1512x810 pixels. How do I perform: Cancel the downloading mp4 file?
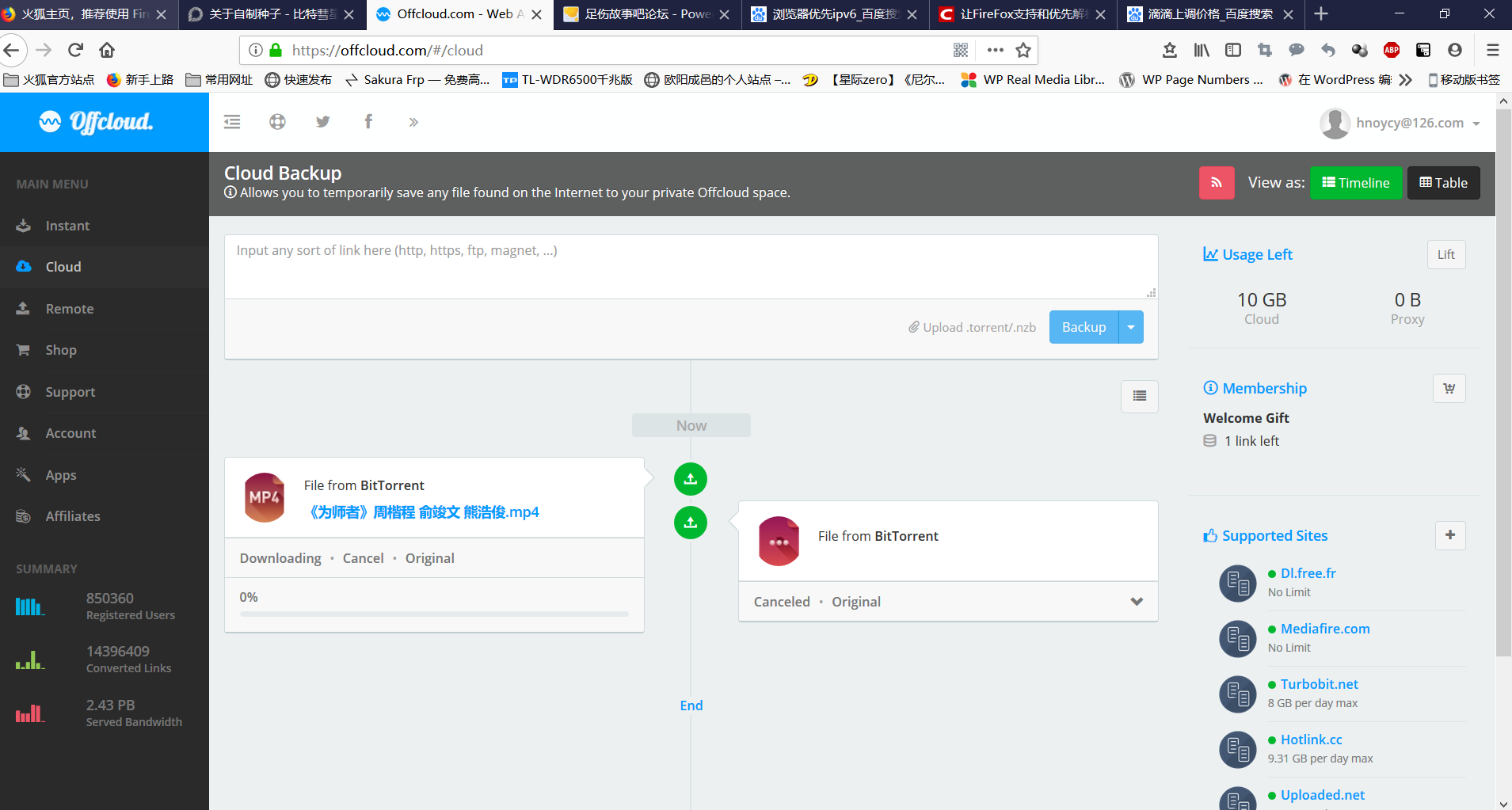click(363, 558)
